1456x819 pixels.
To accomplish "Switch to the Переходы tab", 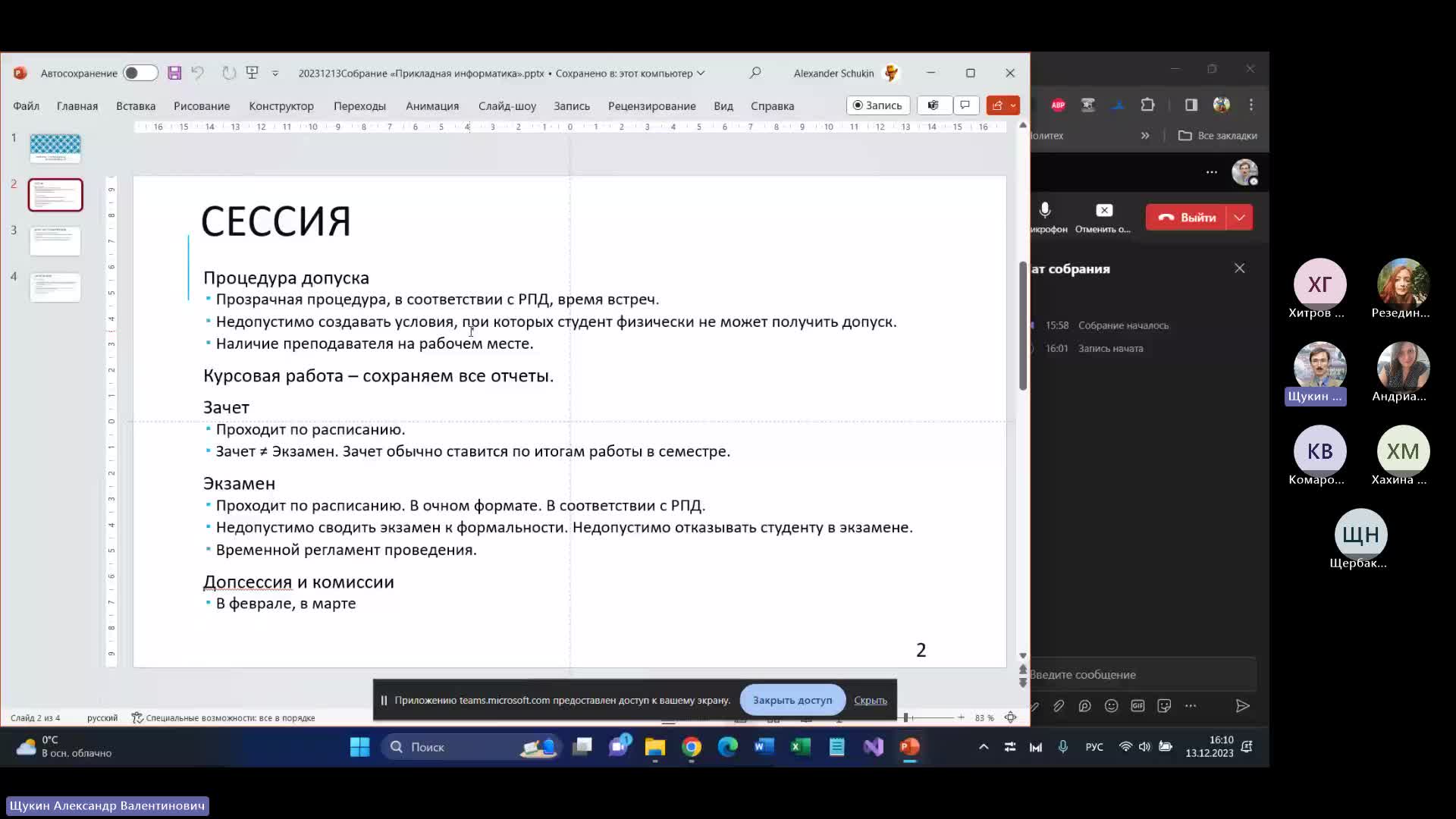I will 359,106.
